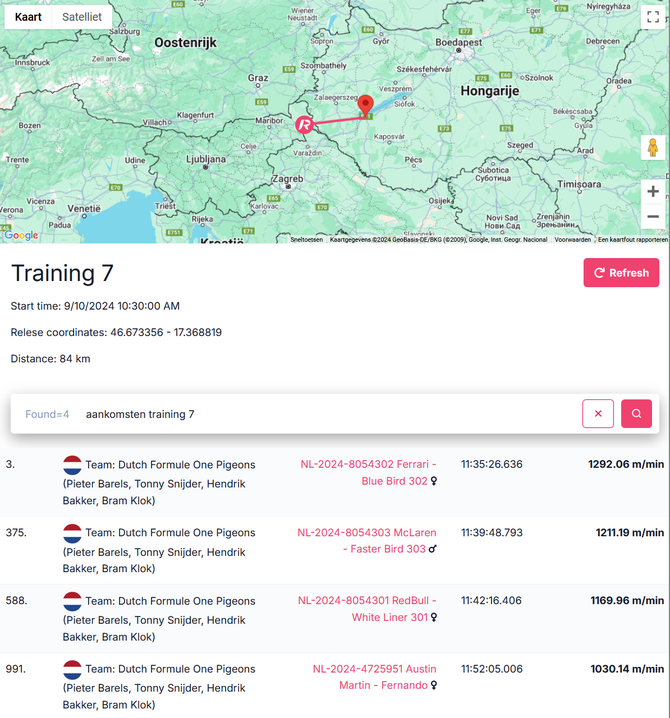Select arrival time 11:42:16.406
670x718 pixels.
(491, 600)
